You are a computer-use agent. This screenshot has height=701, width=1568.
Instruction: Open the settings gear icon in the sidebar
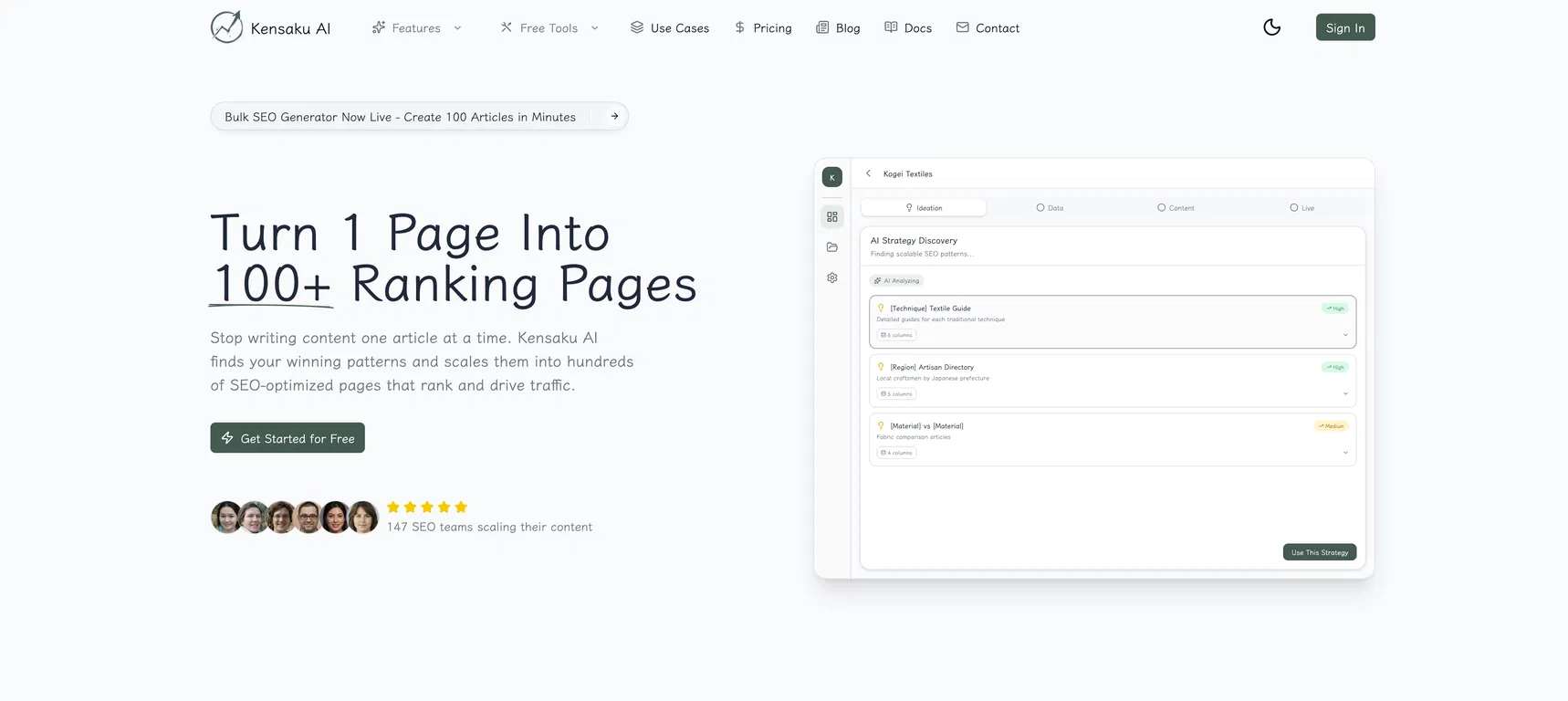coord(832,277)
